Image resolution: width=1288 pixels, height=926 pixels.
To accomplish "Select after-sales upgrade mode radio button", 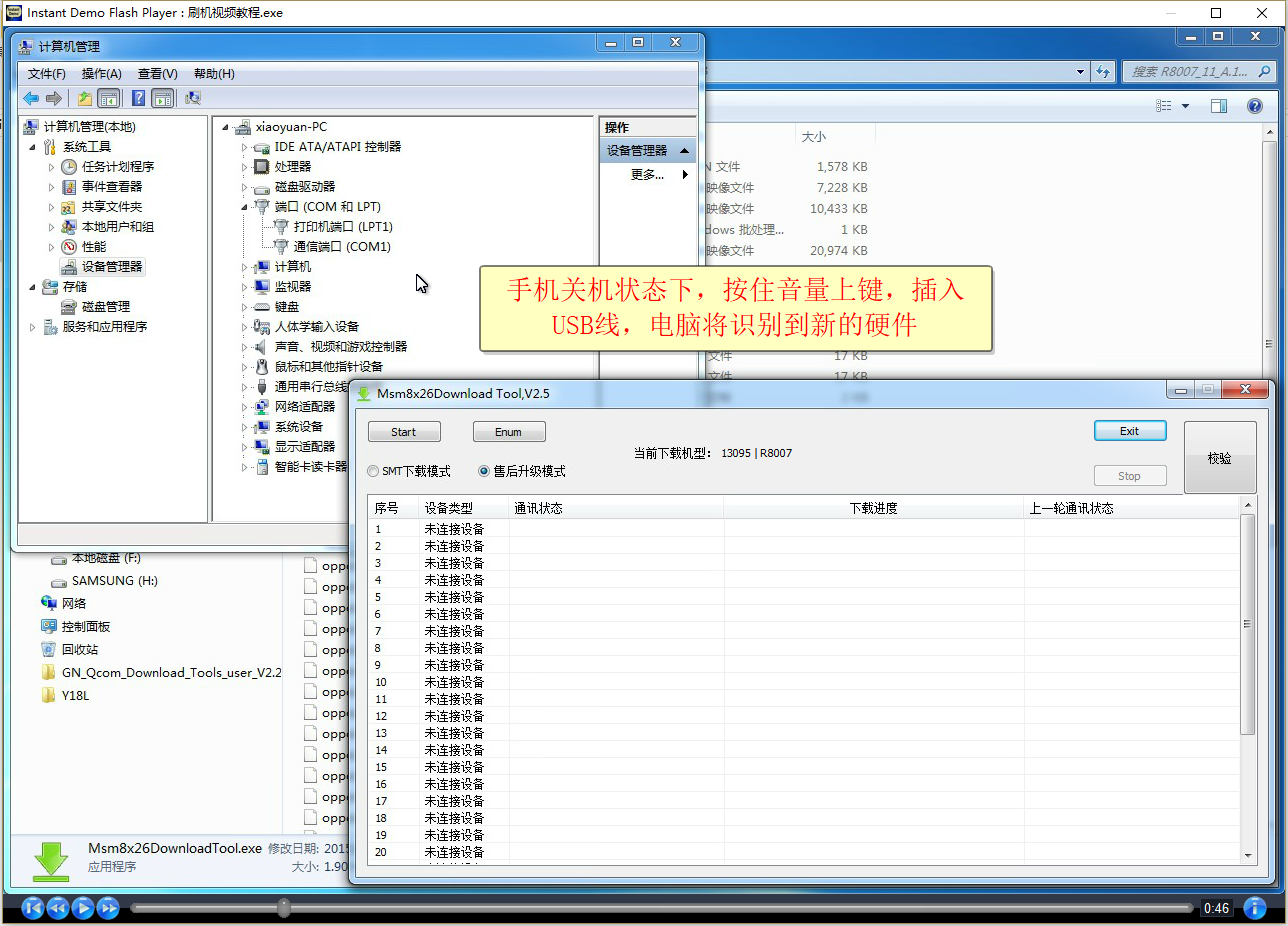I will 484,471.
